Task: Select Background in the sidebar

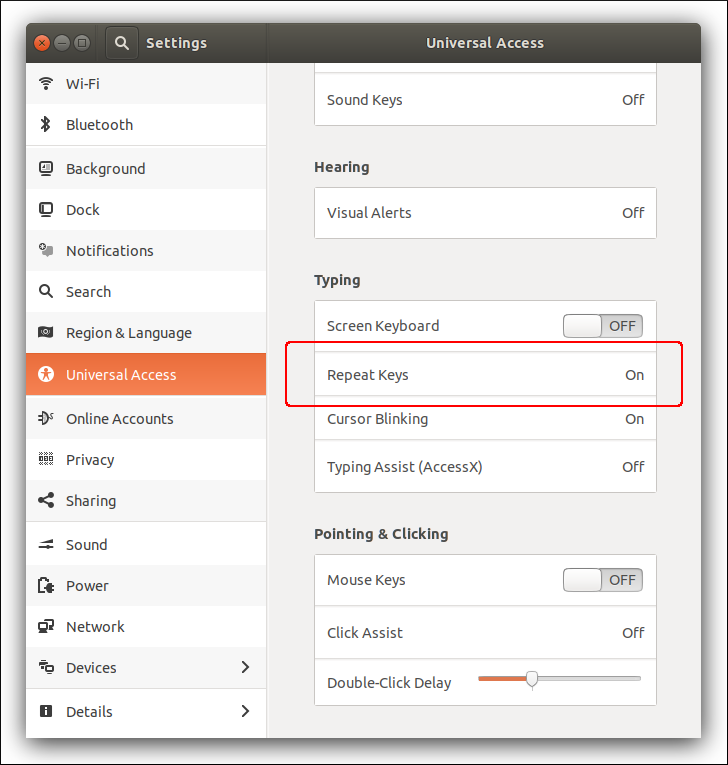Action: coord(146,168)
